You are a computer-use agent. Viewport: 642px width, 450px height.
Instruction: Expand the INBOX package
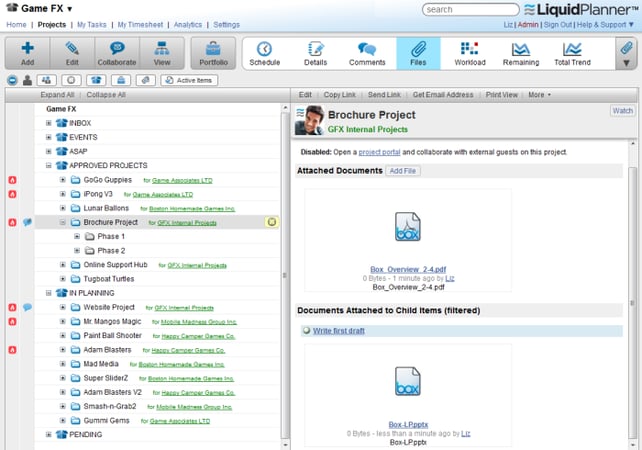click(49, 123)
